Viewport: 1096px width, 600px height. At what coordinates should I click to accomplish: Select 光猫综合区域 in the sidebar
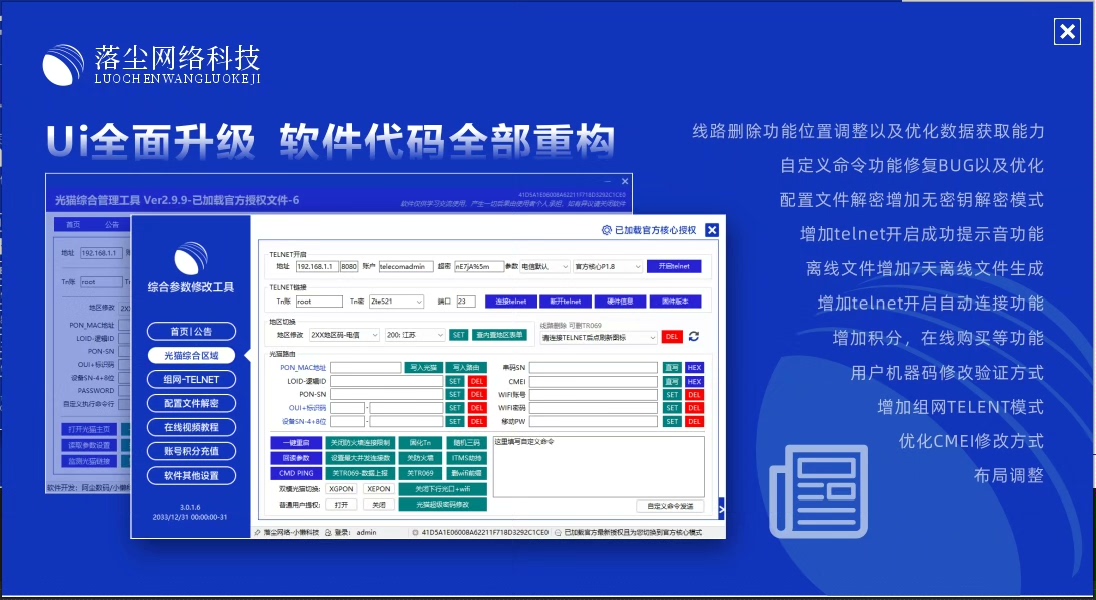pyautogui.click(x=191, y=355)
